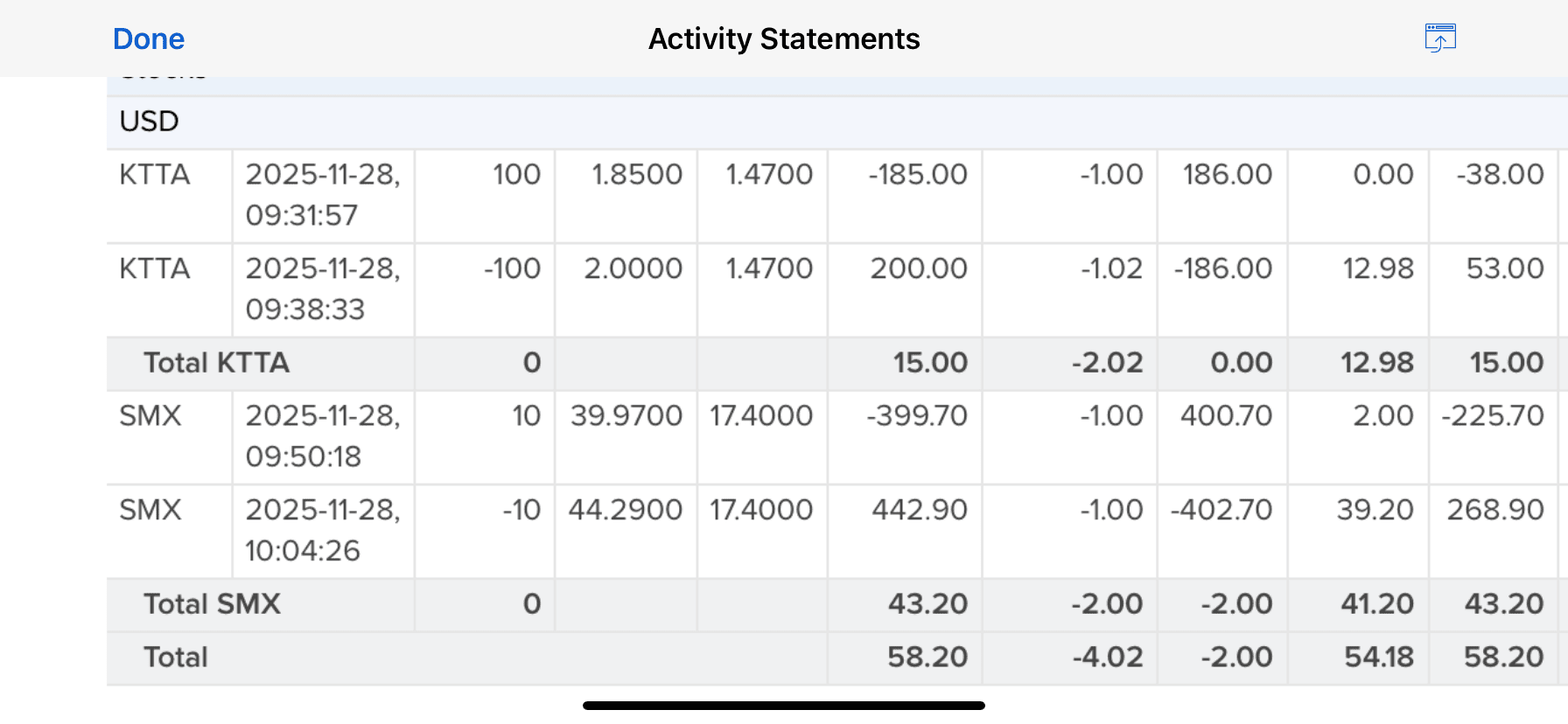Tap the Done button

point(149,39)
